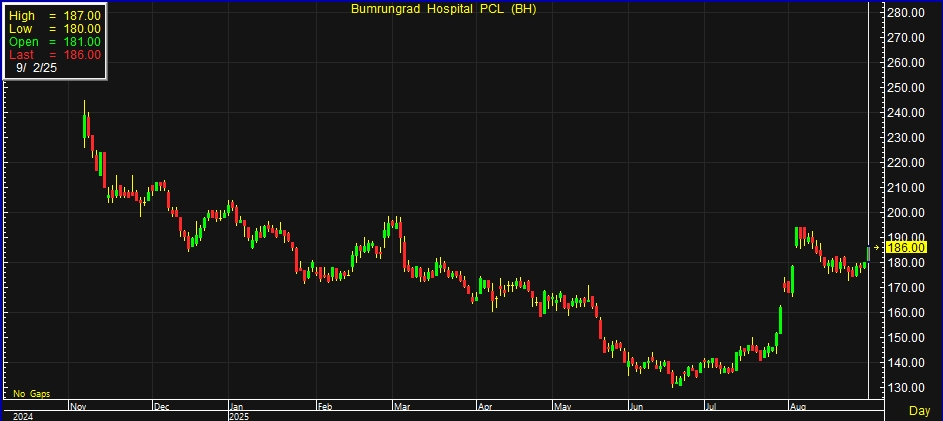Click the Aug month marker on time axis
The width and height of the screenshot is (943, 421).
pos(797,407)
